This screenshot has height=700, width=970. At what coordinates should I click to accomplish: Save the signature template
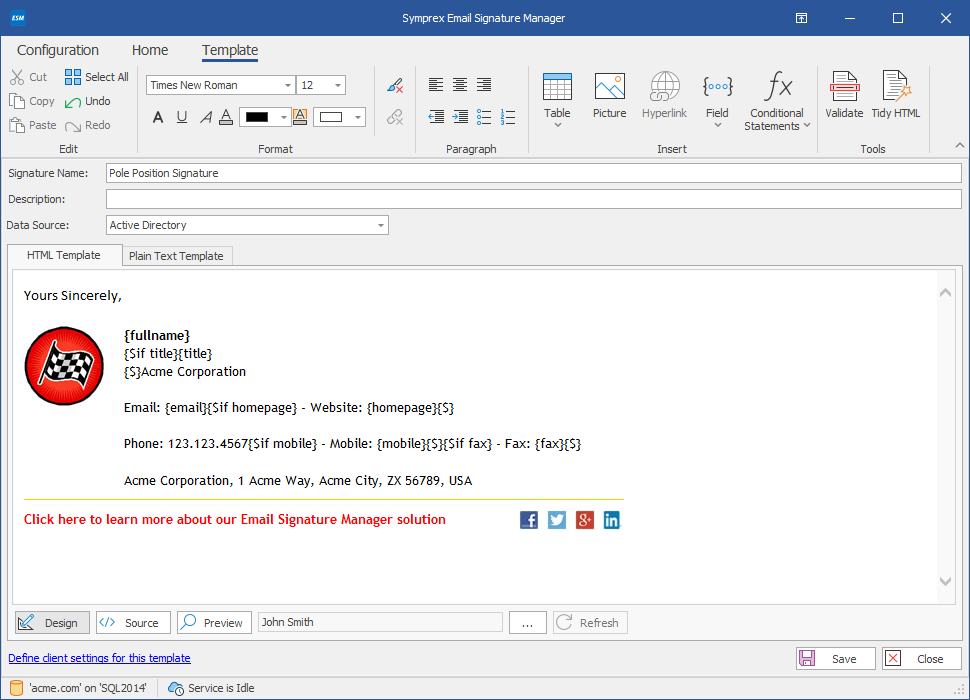point(835,659)
